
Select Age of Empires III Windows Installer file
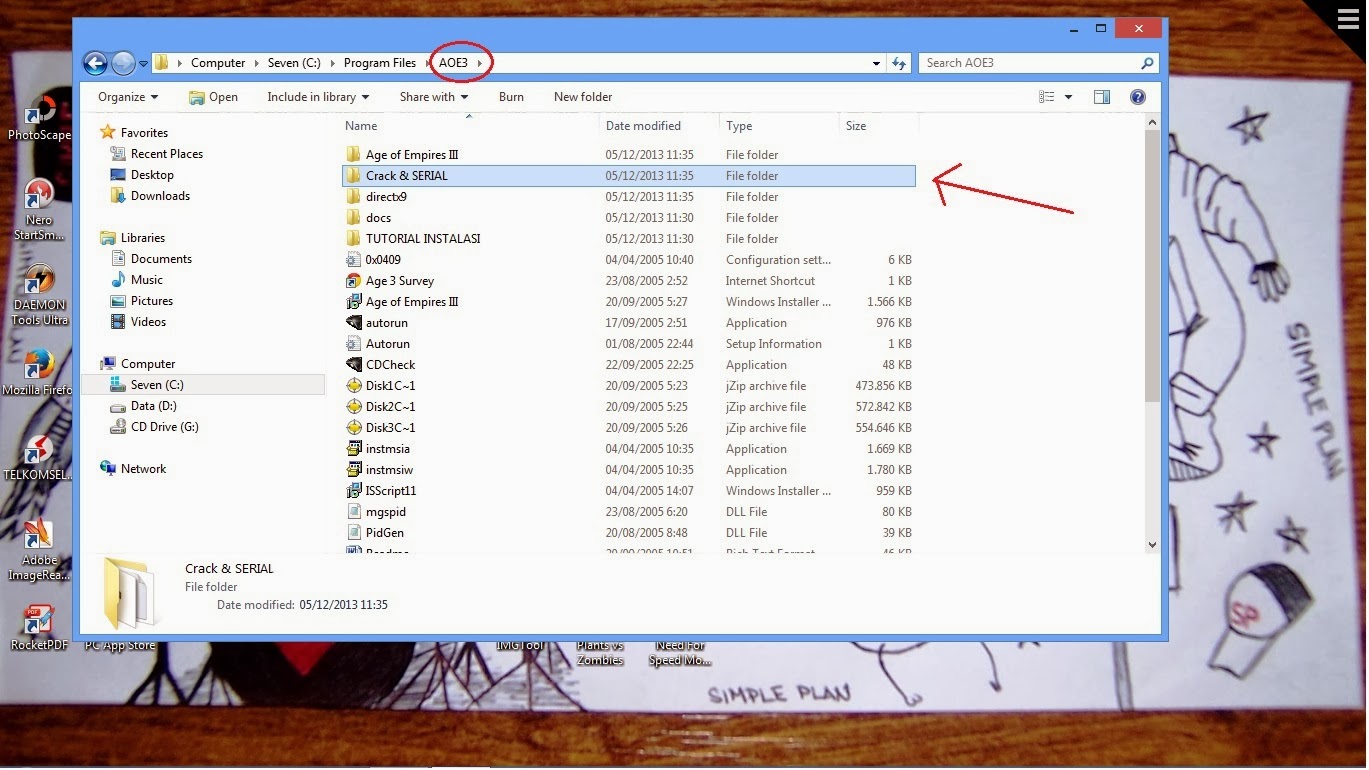628,302
